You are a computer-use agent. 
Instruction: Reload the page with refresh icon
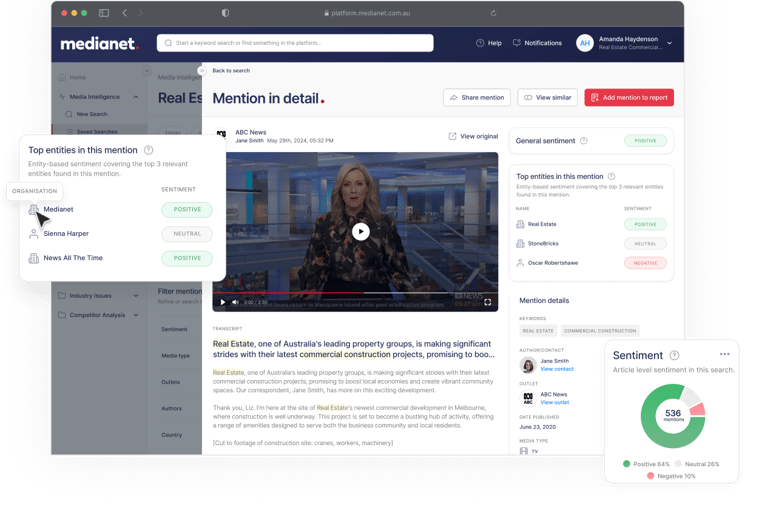click(493, 13)
